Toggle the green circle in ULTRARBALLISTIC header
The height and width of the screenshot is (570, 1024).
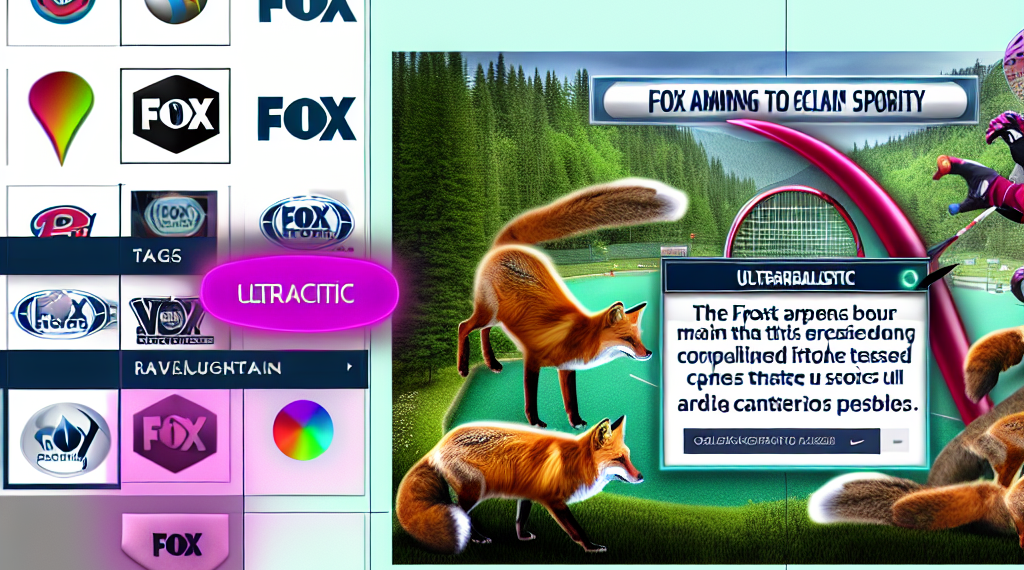tap(909, 279)
